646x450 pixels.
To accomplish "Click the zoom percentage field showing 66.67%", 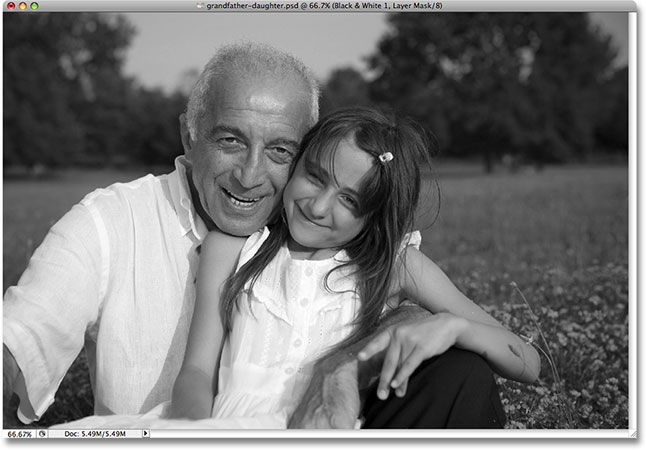I will 19,434.
